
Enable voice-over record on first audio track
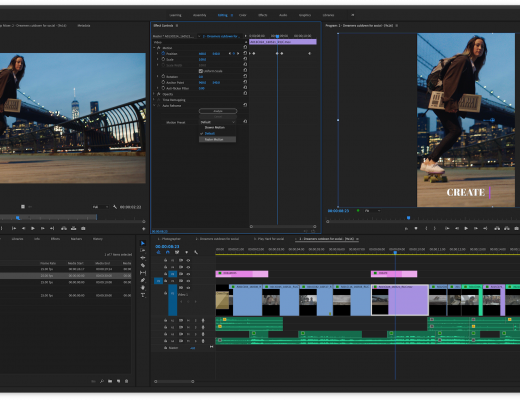pyautogui.click(x=203, y=320)
